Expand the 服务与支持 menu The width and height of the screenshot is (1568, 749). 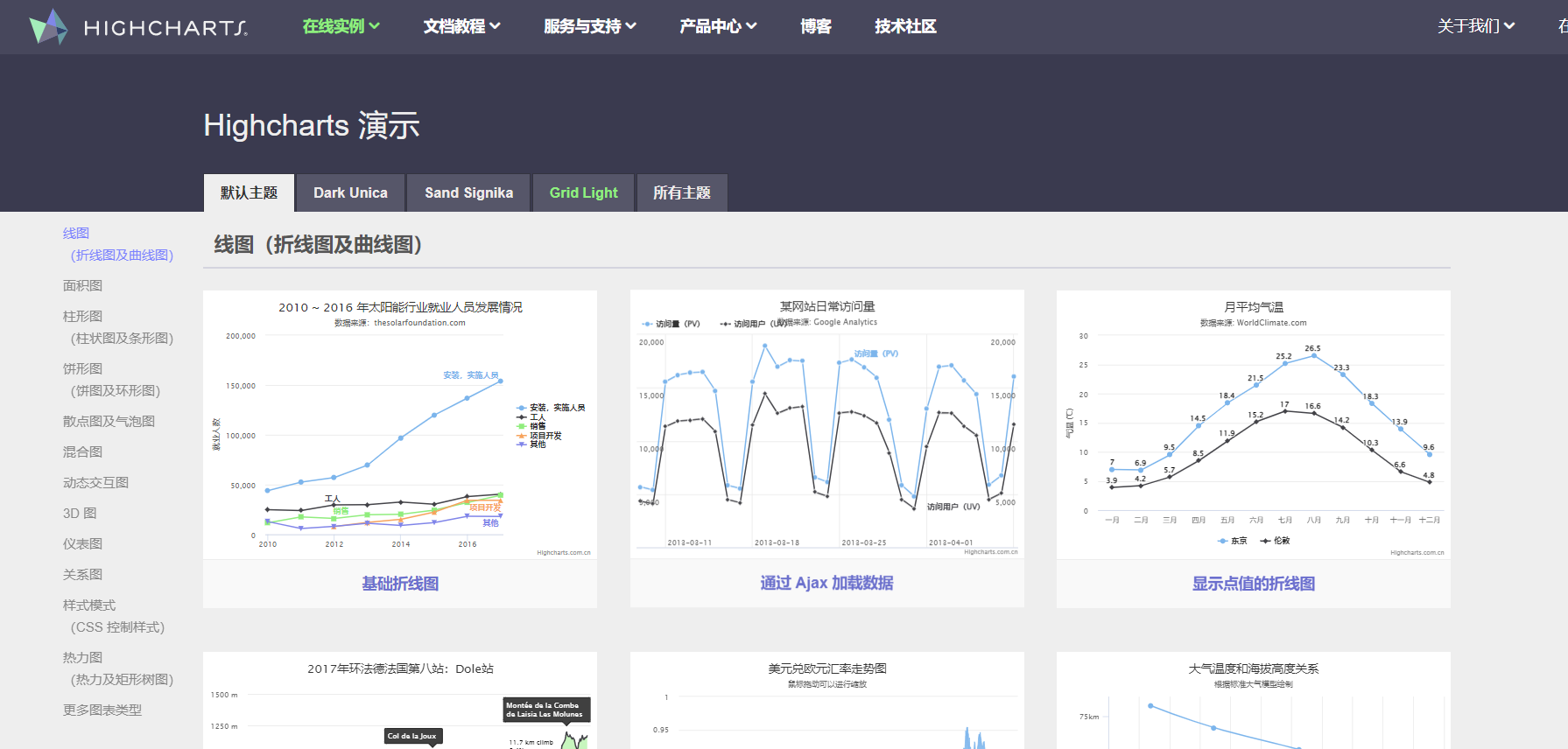point(589,26)
